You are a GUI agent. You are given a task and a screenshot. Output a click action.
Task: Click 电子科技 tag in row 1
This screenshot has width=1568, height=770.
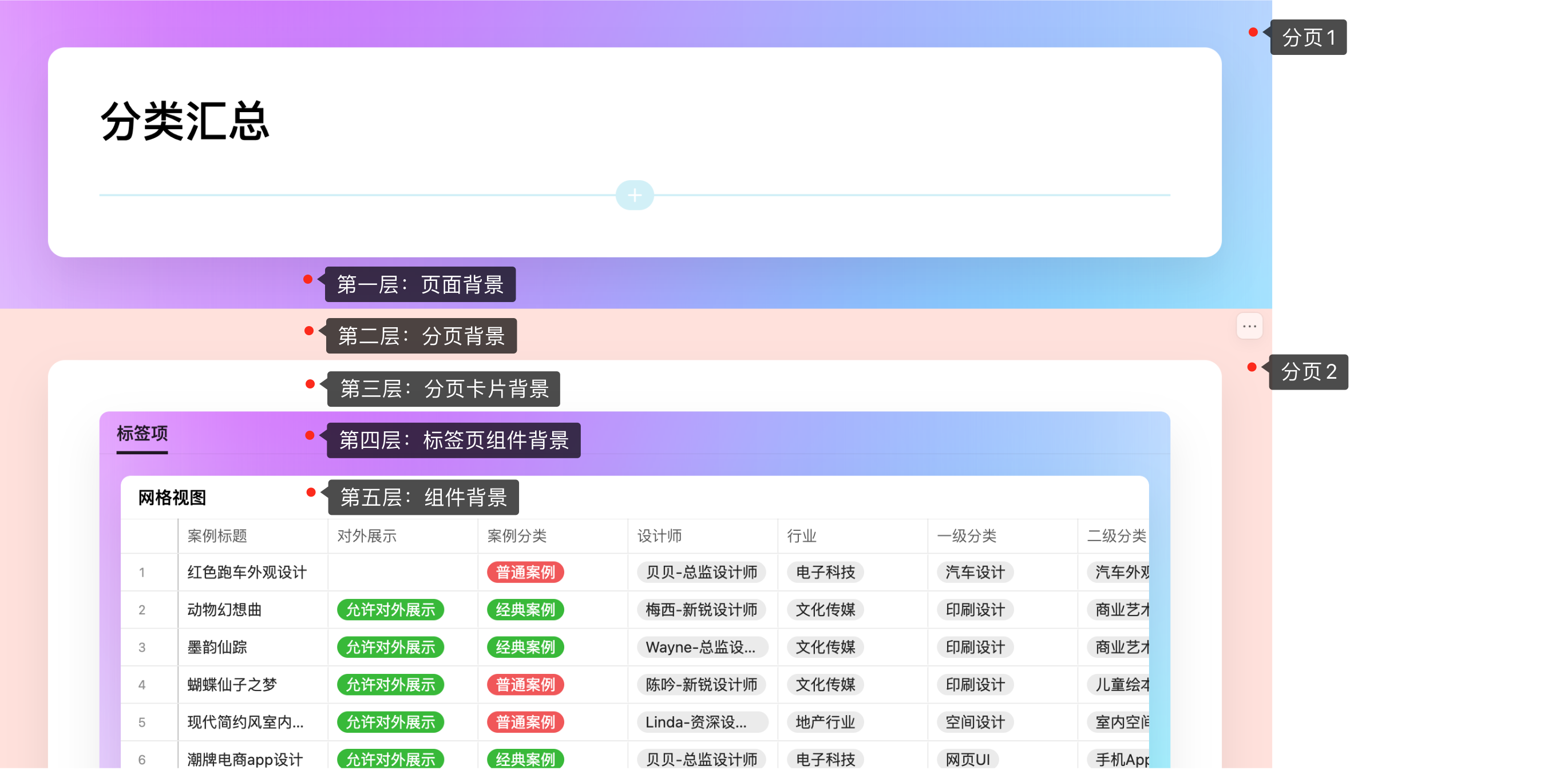tap(825, 572)
